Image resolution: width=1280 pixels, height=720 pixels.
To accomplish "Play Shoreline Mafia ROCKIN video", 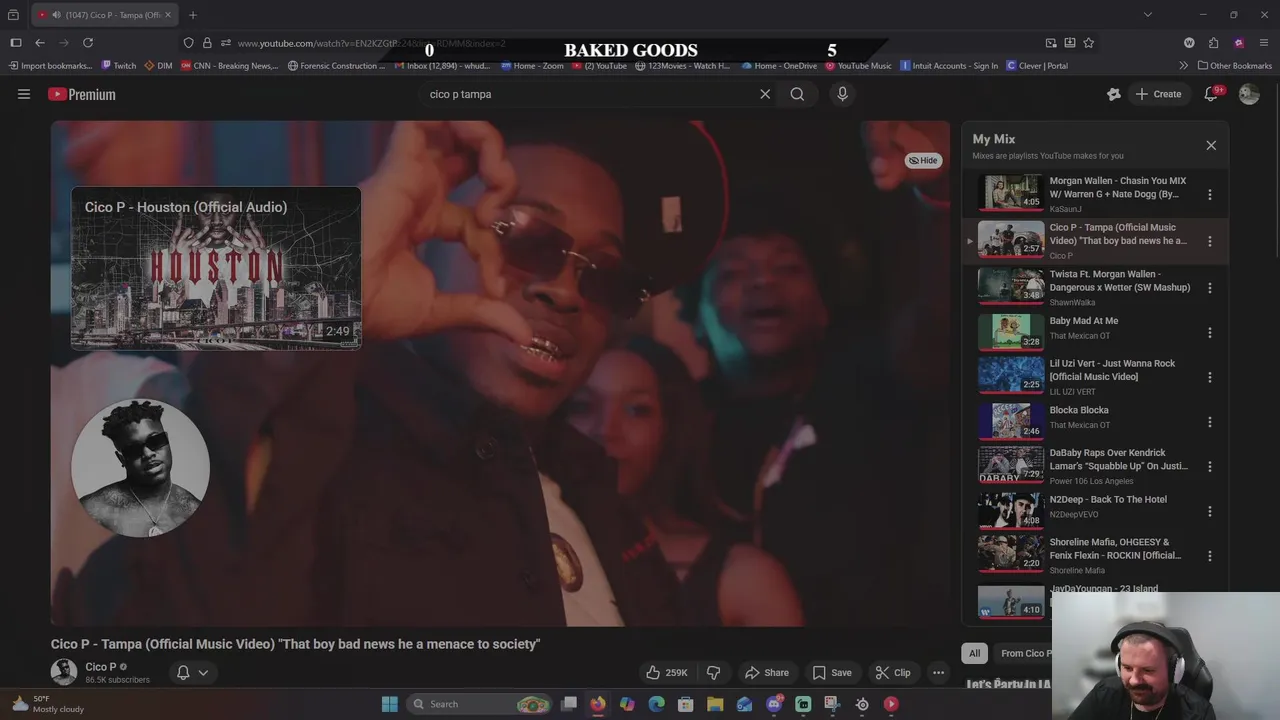I will click(x=1085, y=555).
